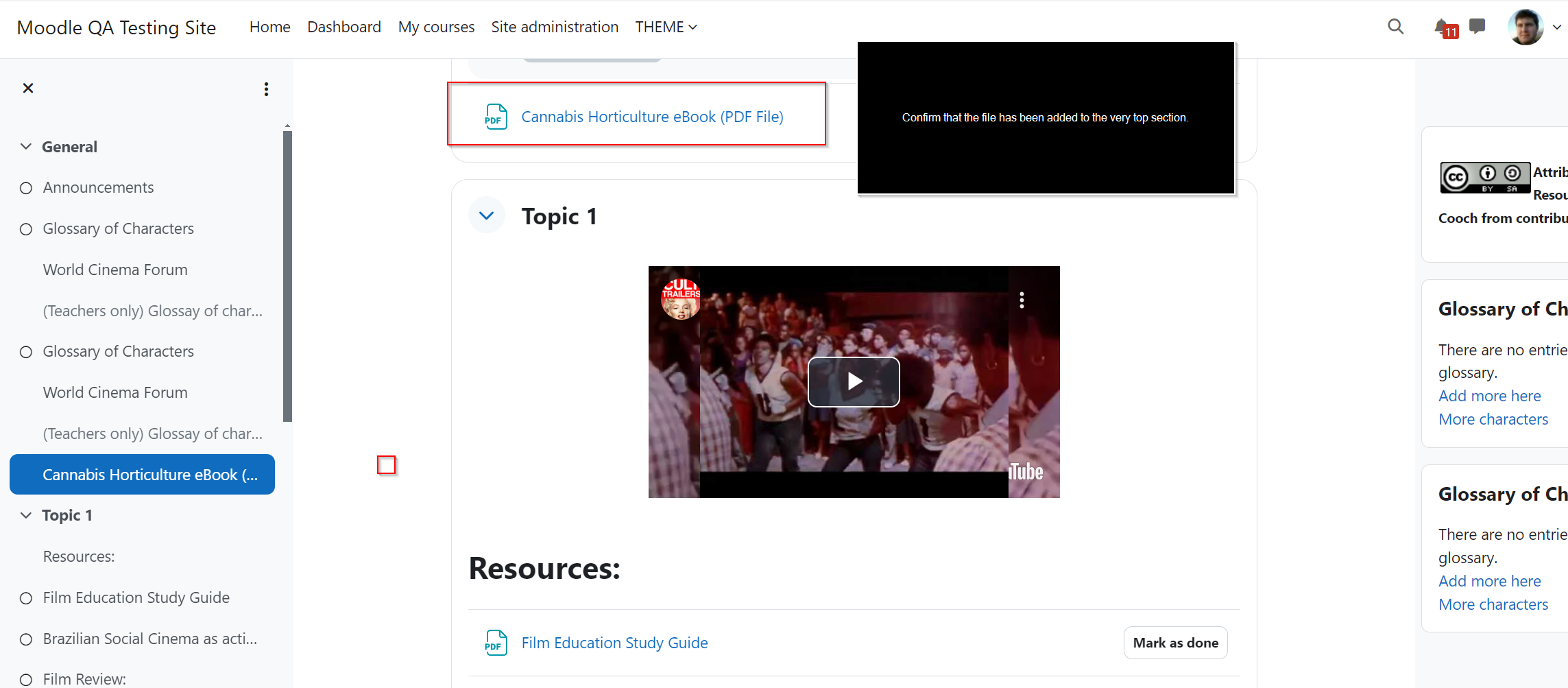The height and width of the screenshot is (688, 1568).
Task: Click the Cult Trailers channel avatar
Action: [680, 299]
